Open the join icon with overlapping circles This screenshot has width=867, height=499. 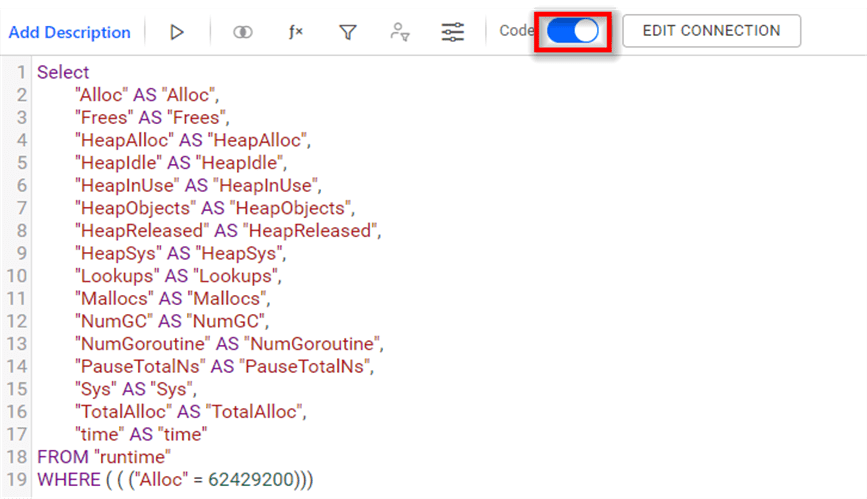243,32
